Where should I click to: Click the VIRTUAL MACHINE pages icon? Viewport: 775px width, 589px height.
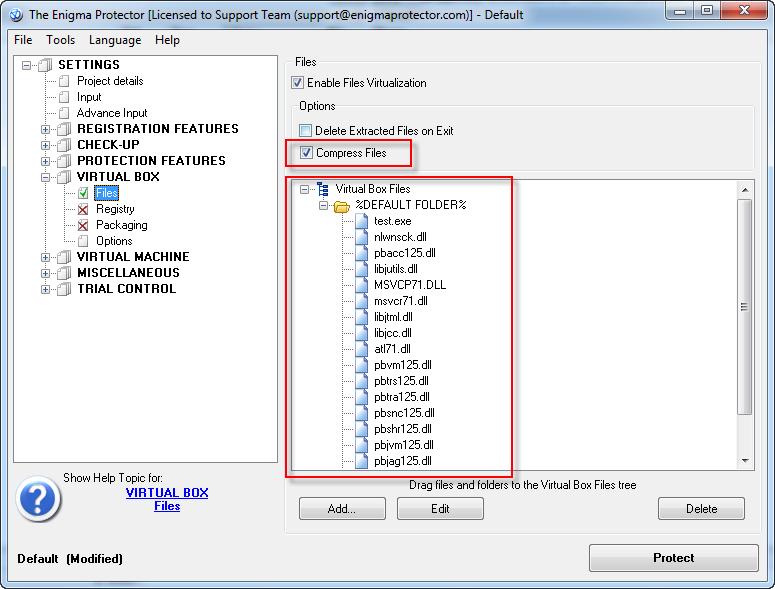64,257
